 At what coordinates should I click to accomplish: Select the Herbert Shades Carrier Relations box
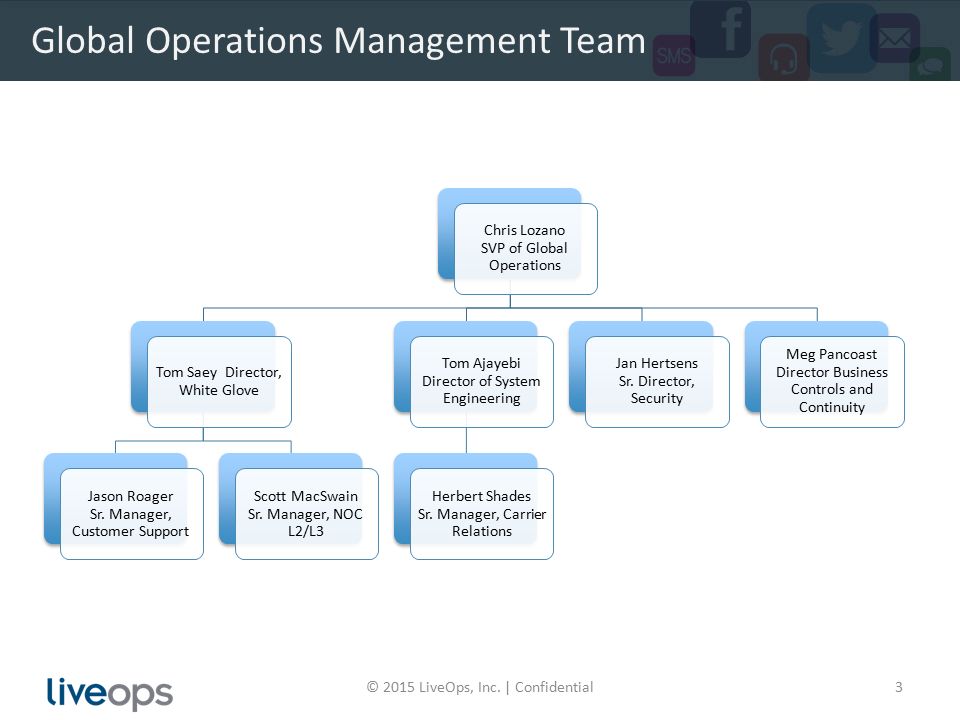[x=482, y=514]
